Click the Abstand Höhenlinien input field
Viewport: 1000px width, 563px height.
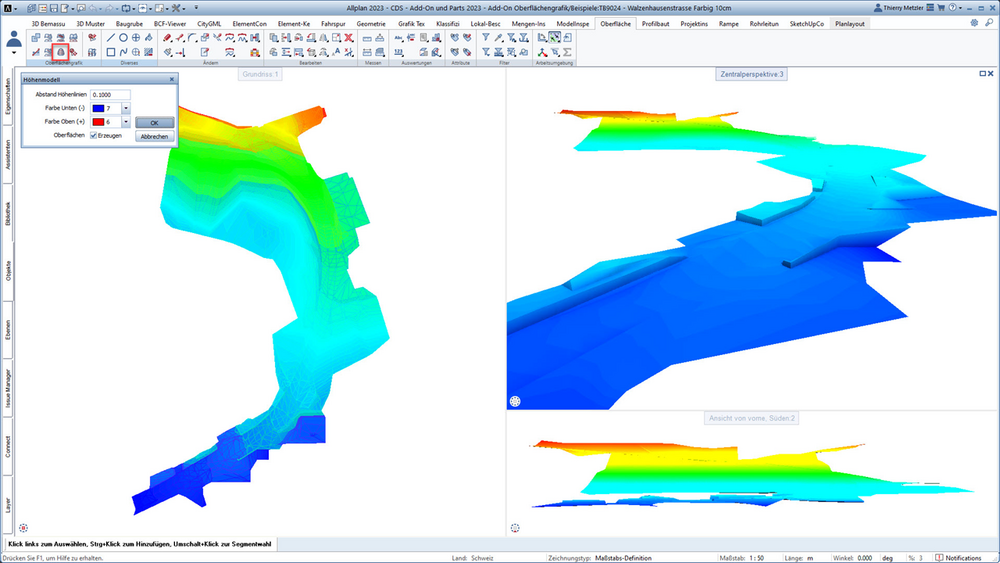coord(110,94)
